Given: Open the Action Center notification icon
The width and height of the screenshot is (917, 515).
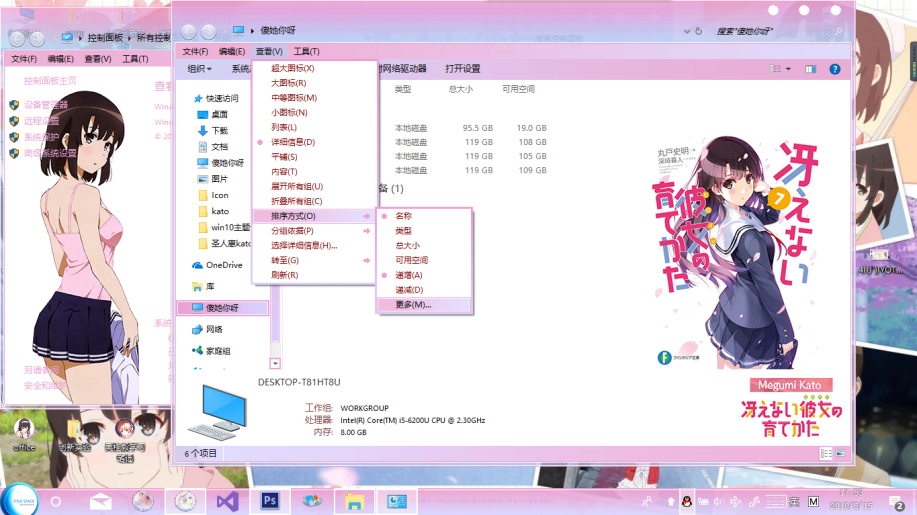Looking at the screenshot, I should coord(896,503).
